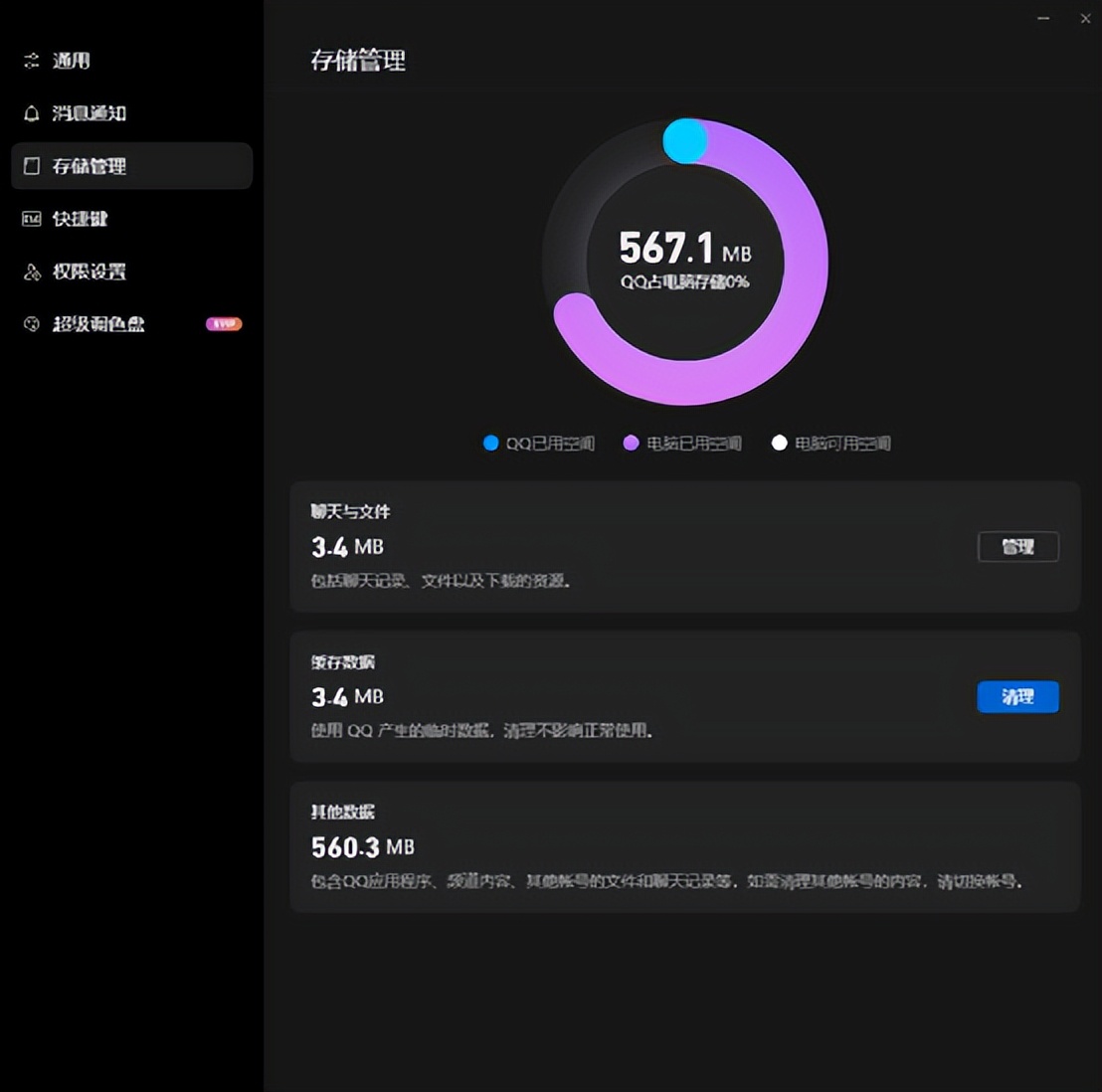The width and height of the screenshot is (1102, 1092).
Task: Click the purple dot before 电脑已用空间
Action: point(629,444)
